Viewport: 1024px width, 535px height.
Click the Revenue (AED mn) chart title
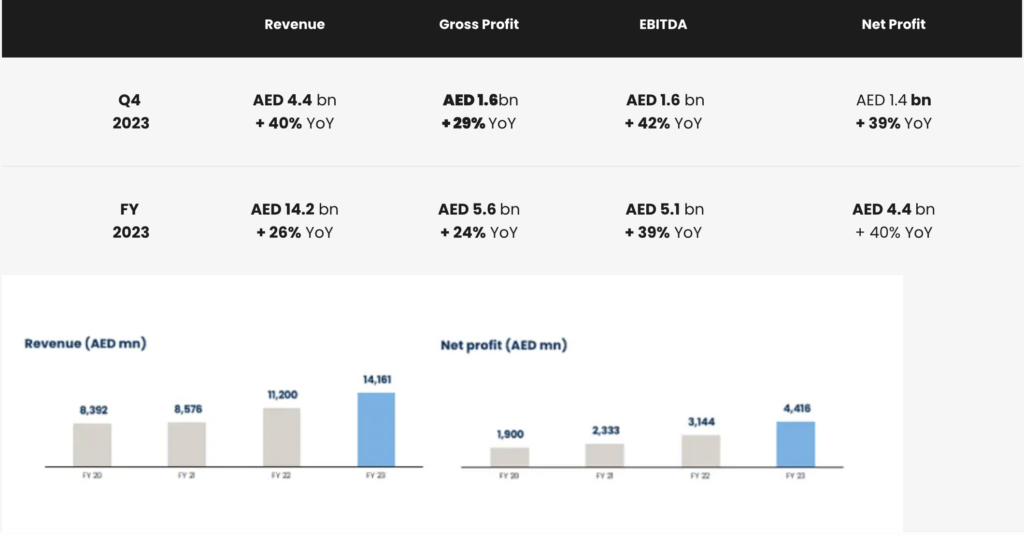pos(85,343)
